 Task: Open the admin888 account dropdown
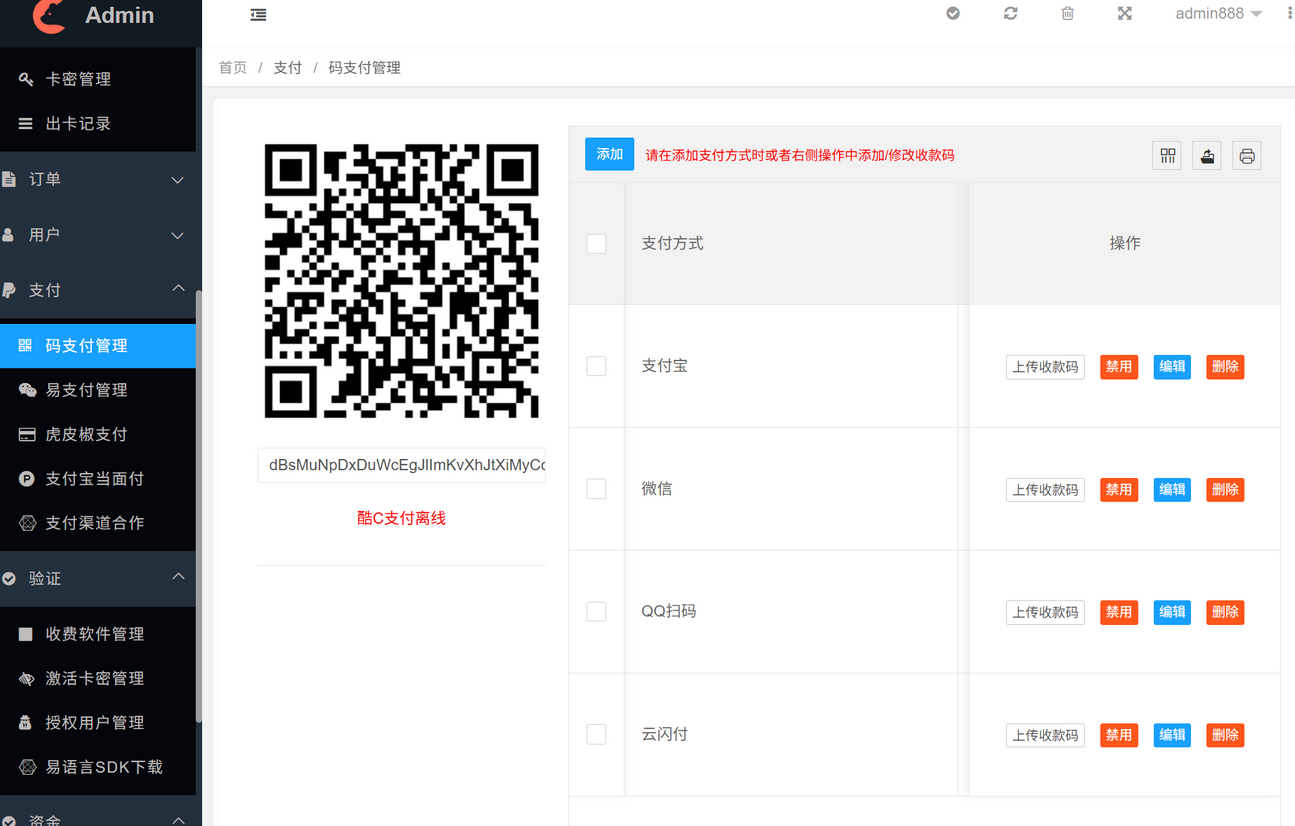click(1217, 13)
